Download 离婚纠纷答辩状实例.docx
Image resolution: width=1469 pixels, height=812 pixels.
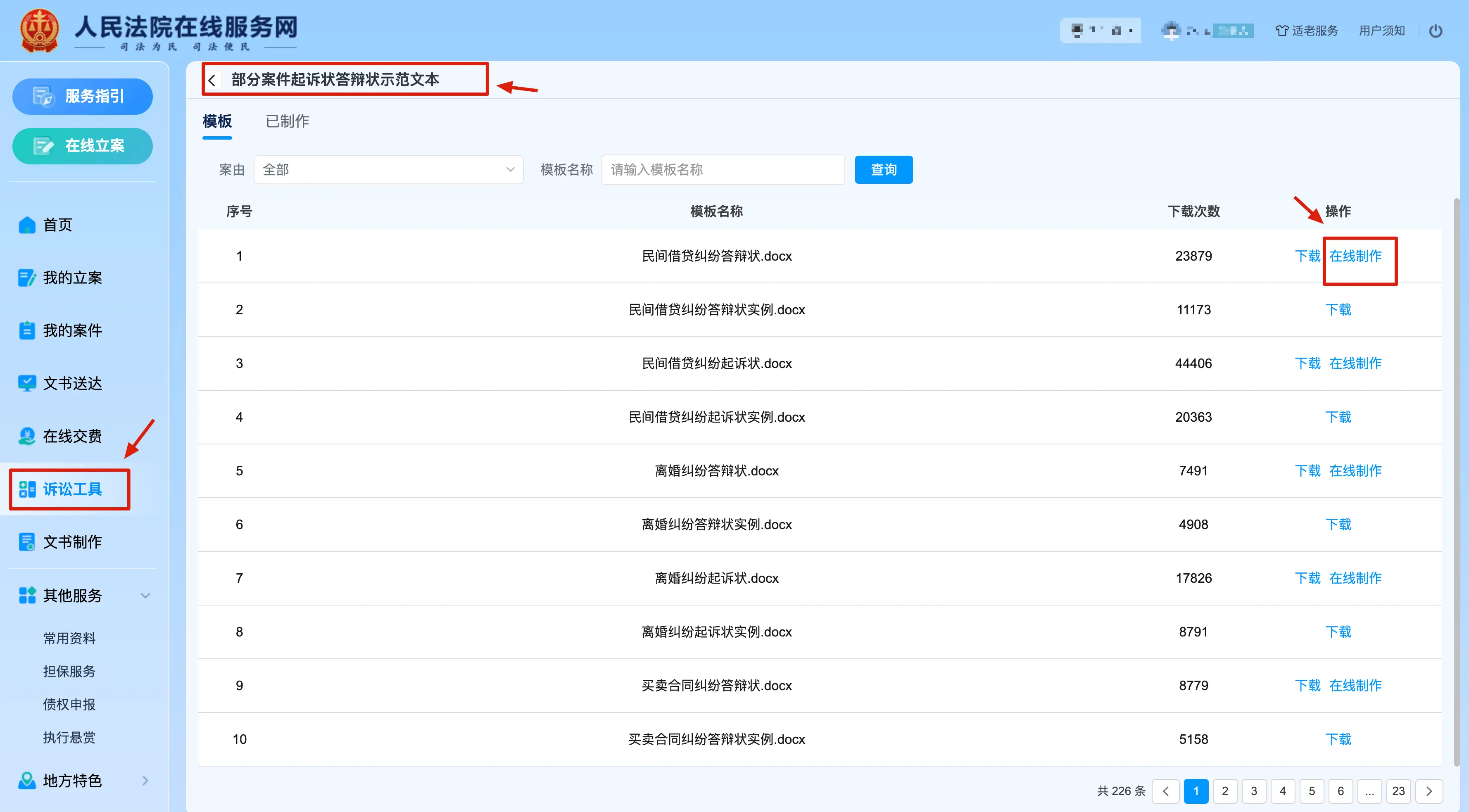coord(1338,525)
